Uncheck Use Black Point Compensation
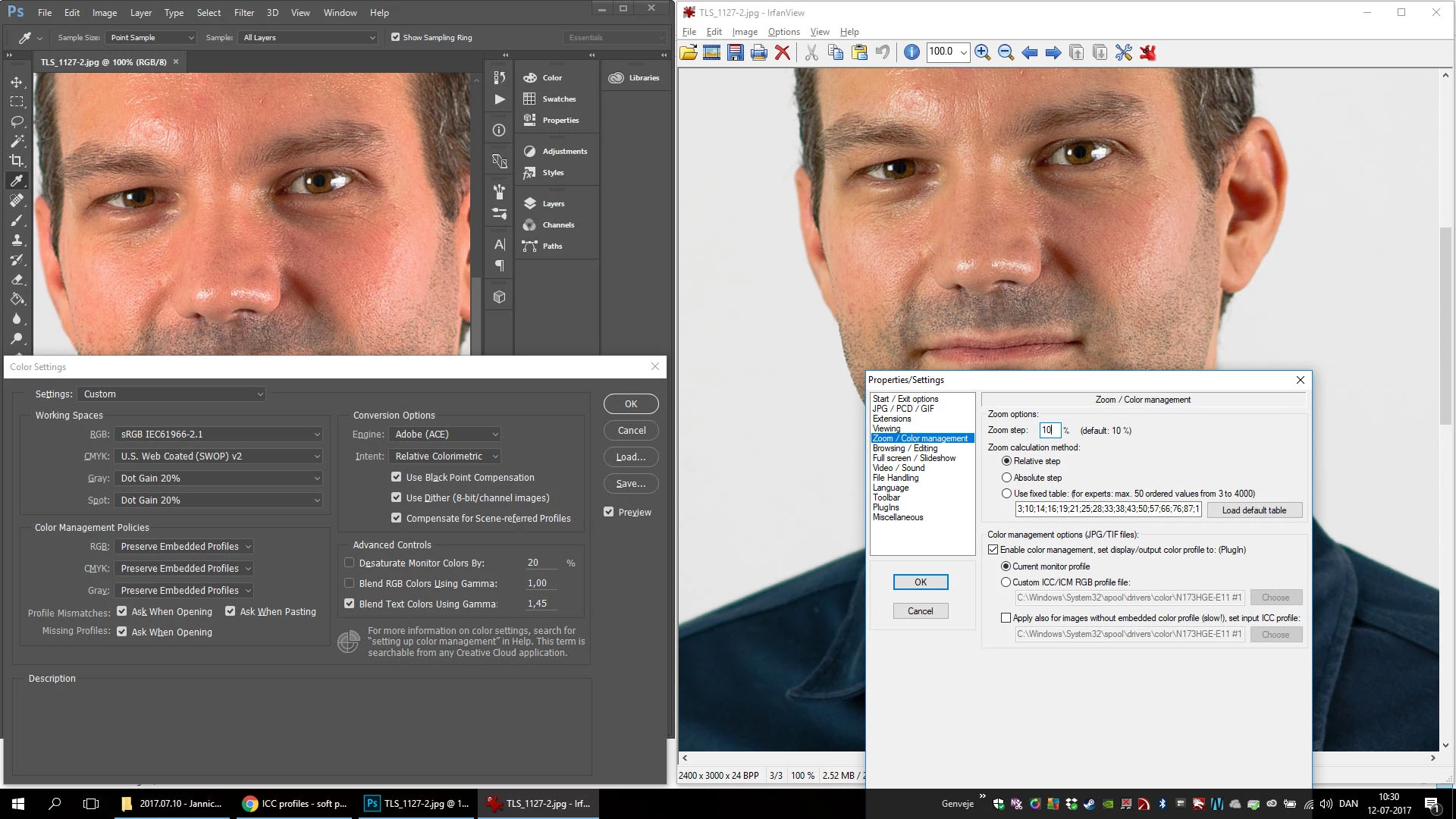The width and height of the screenshot is (1456, 819). point(396,477)
